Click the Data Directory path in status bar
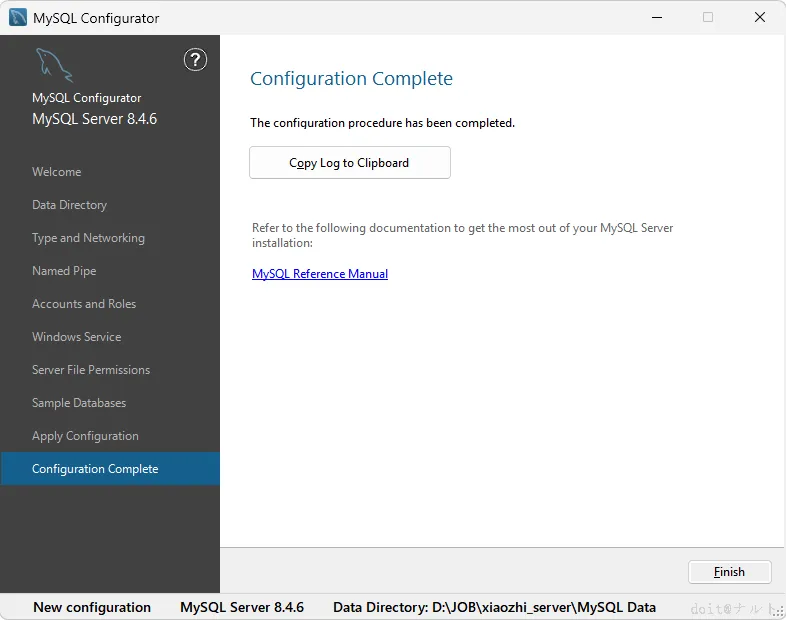Screen dimensions: 786x620 [x=494, y=607]
